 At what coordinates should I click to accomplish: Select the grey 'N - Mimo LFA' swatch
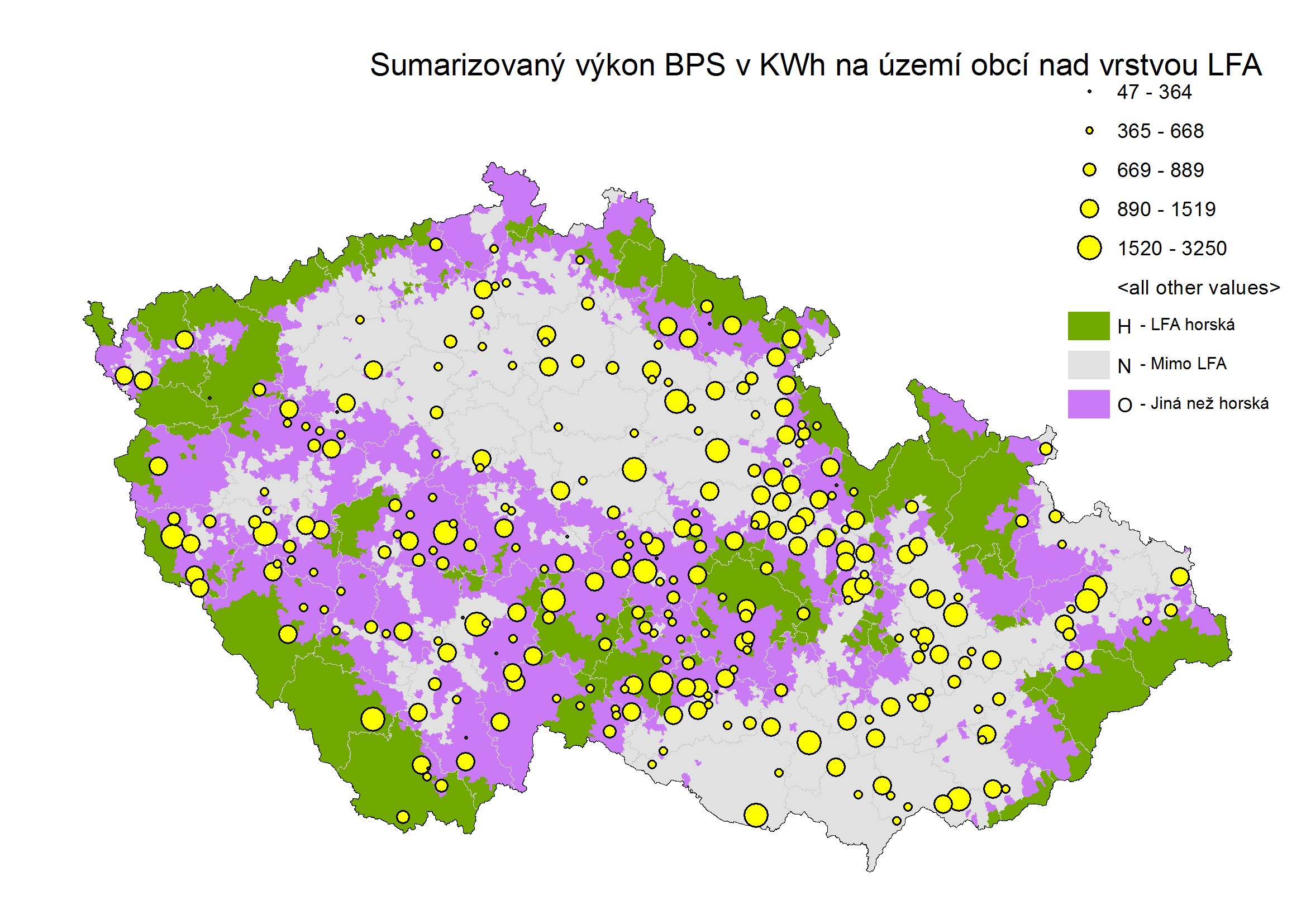pos(1089,365)
